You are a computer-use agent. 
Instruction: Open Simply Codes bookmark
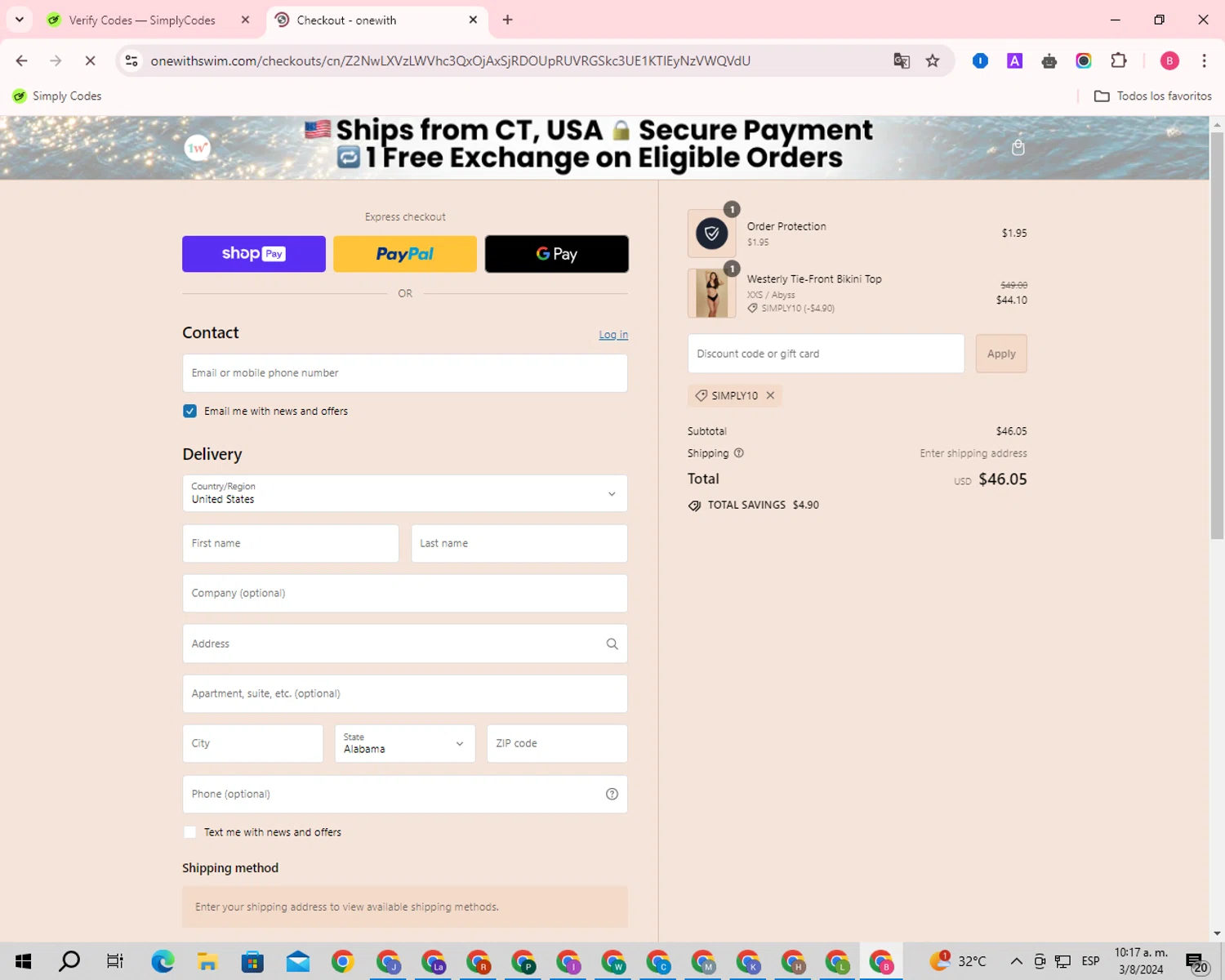57,96
